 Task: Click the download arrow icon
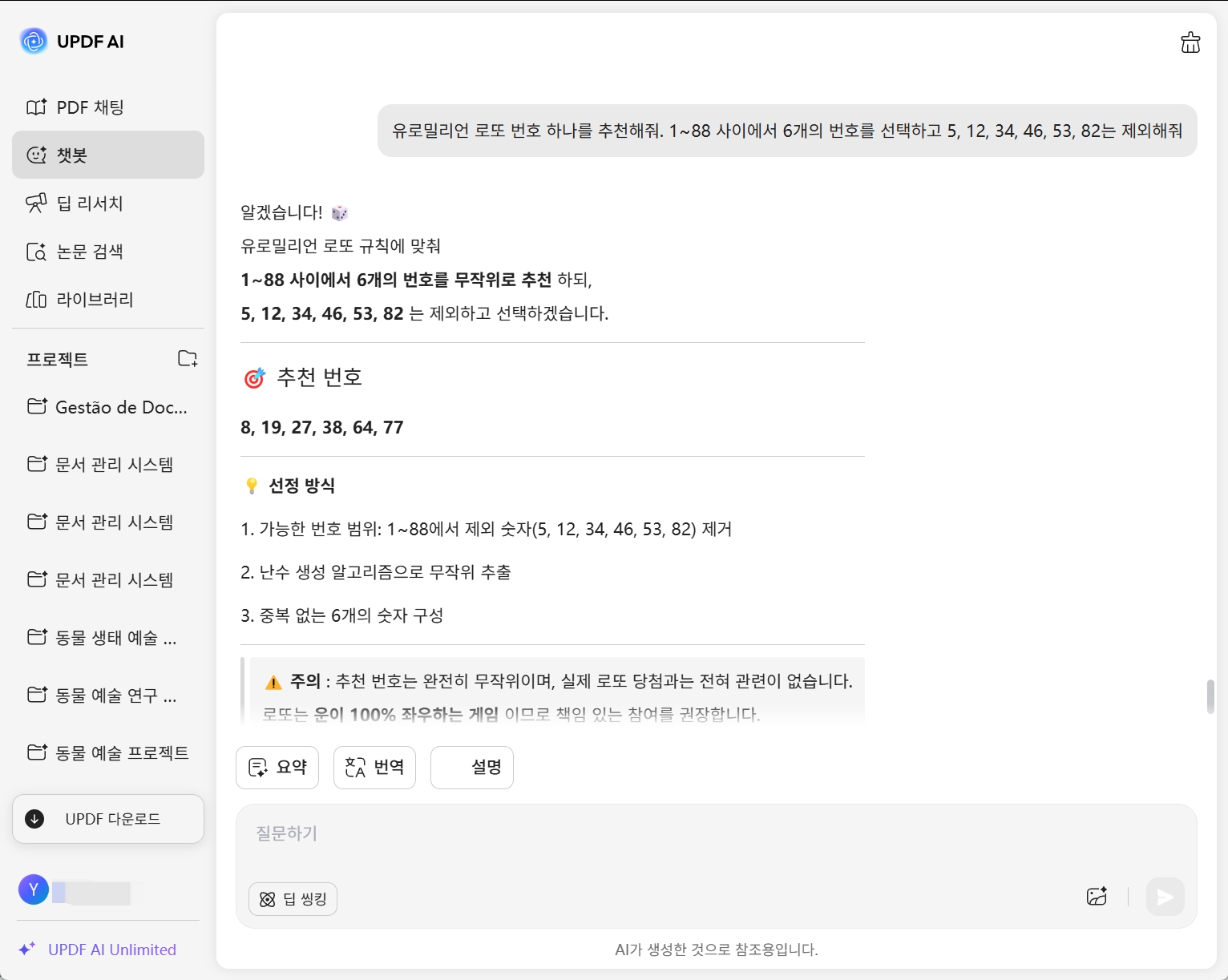pyautogui.click(x=34, y=819)
